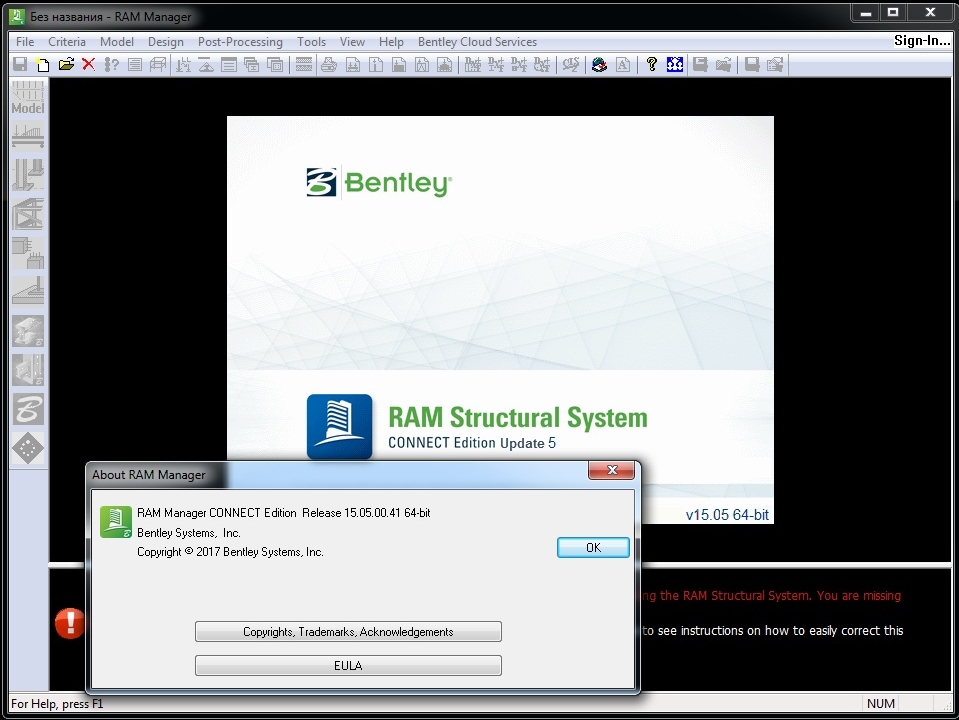Create a new model with the New icon
The height and width of the screenshot is (720, 959).
[42, 64]
